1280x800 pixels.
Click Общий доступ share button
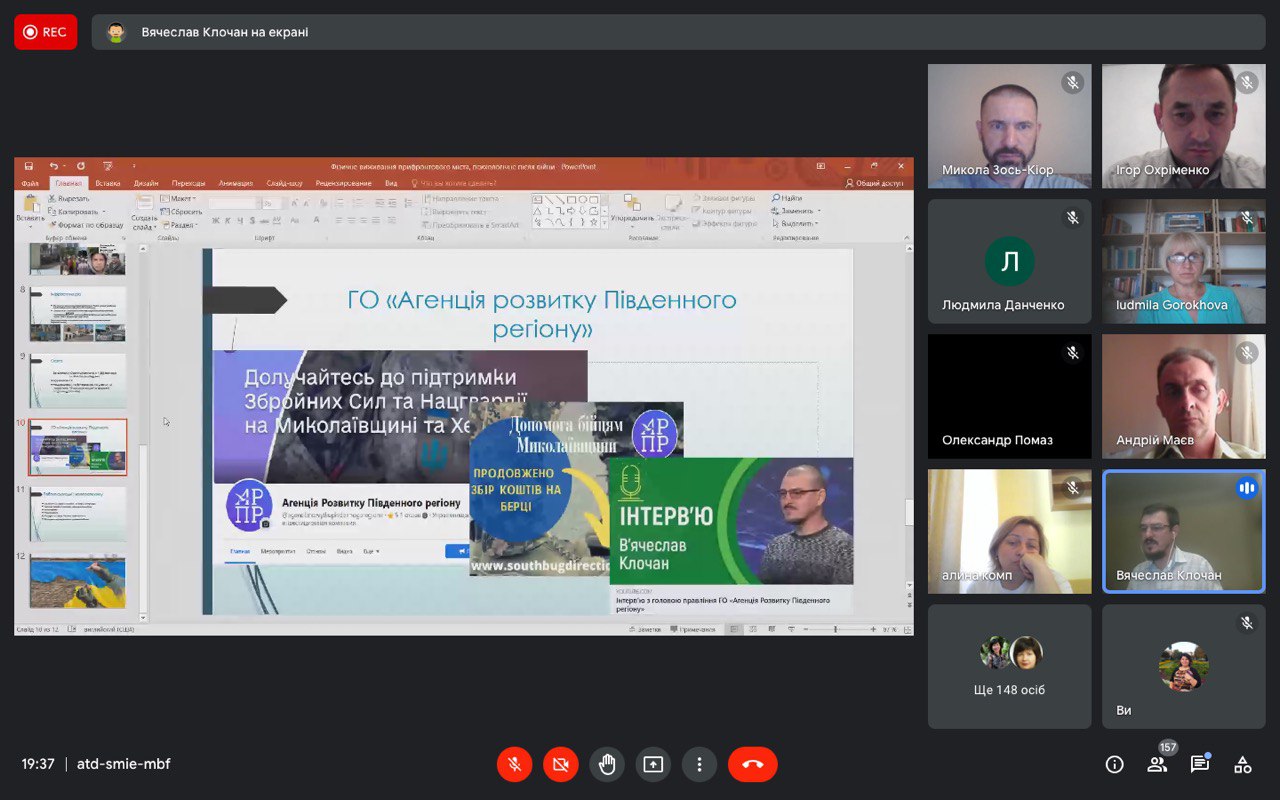click(874, 183)
